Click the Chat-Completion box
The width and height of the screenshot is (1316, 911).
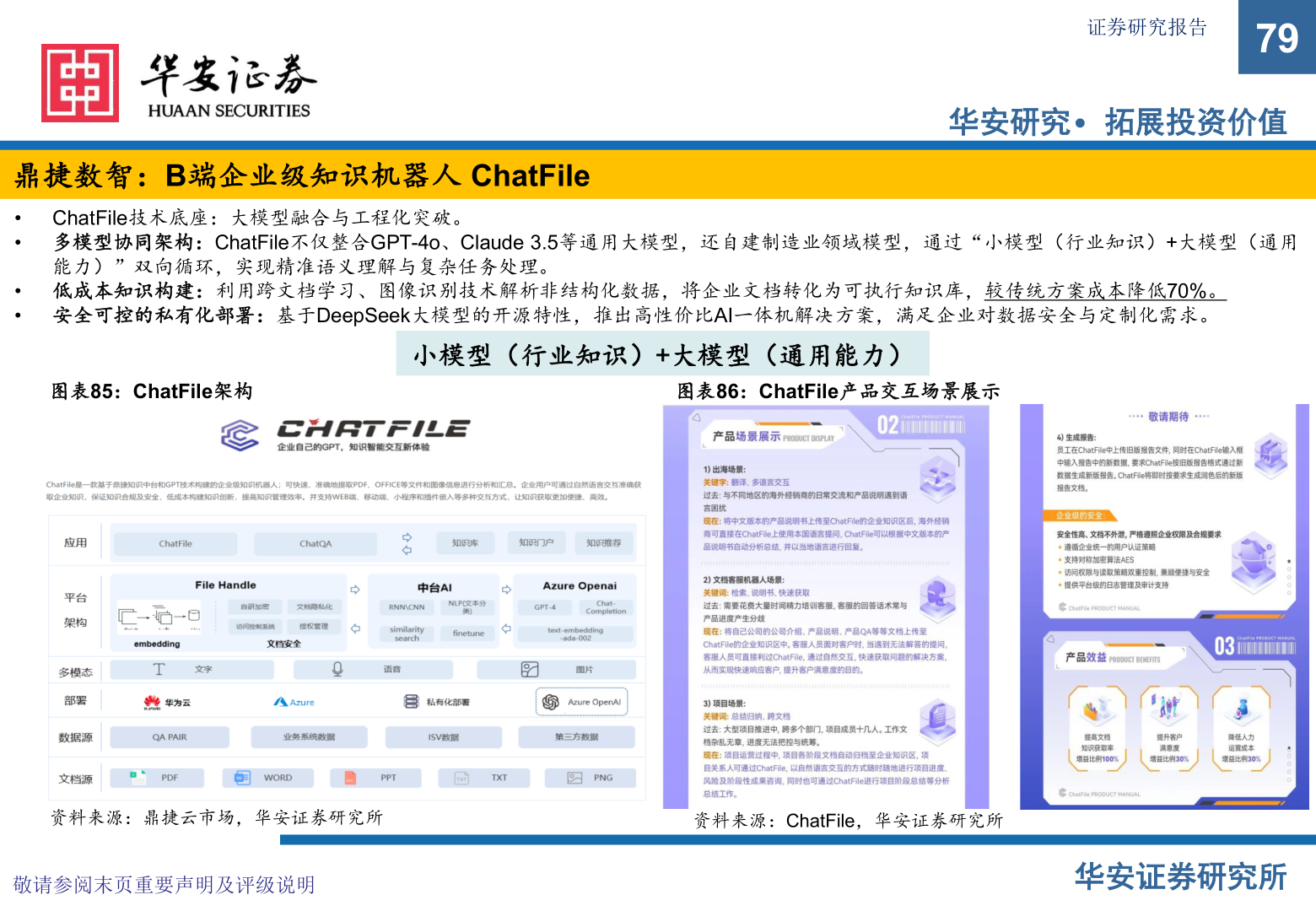606,607
